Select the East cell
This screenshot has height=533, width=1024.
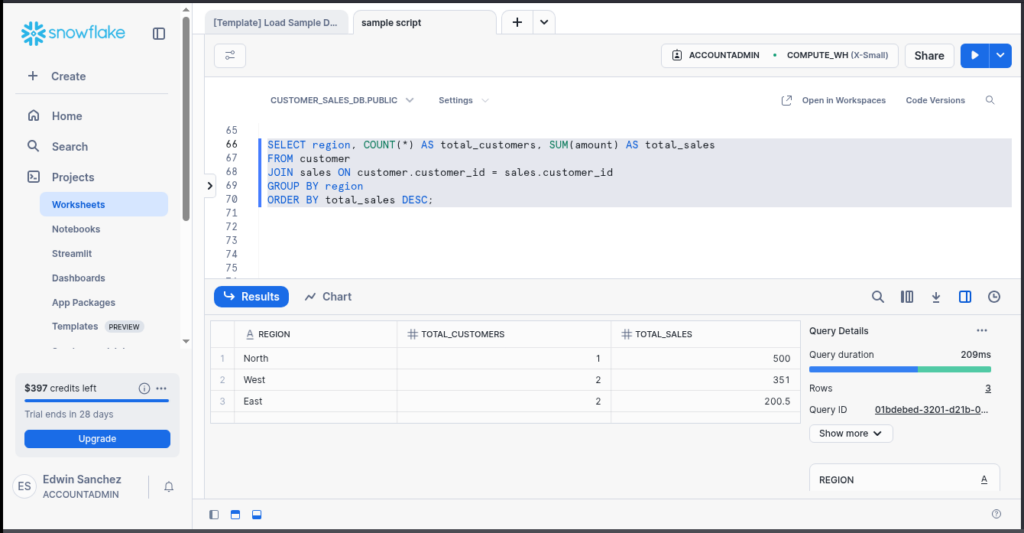tap(316, 402)
